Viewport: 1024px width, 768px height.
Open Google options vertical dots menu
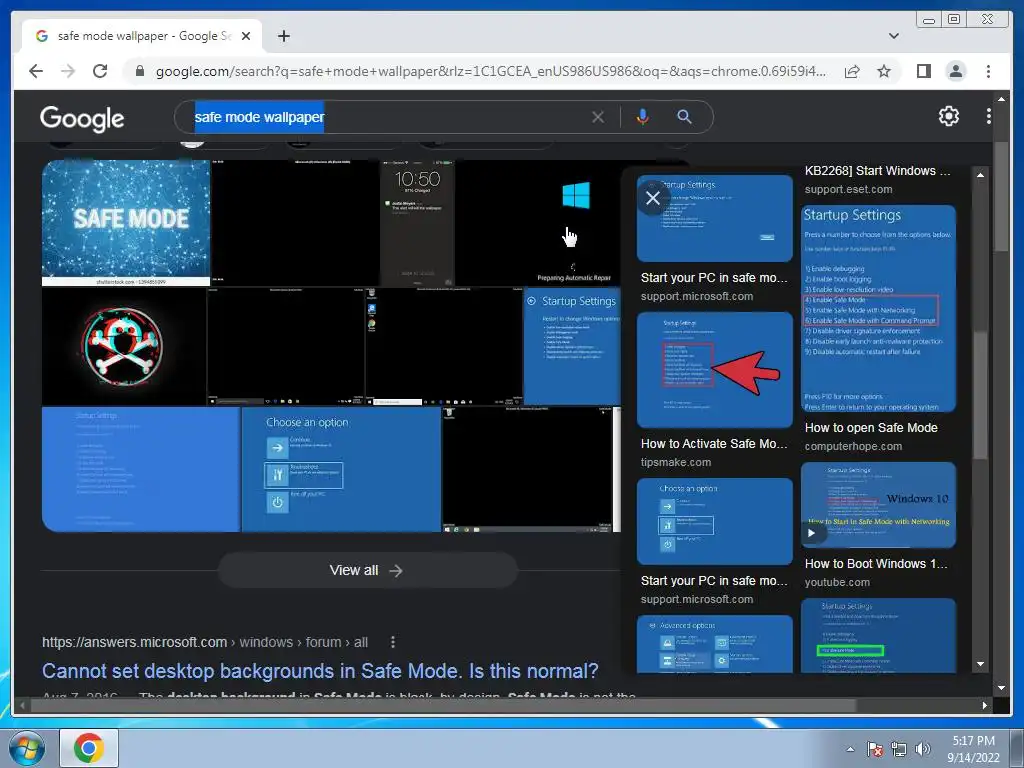click(989, 116)
